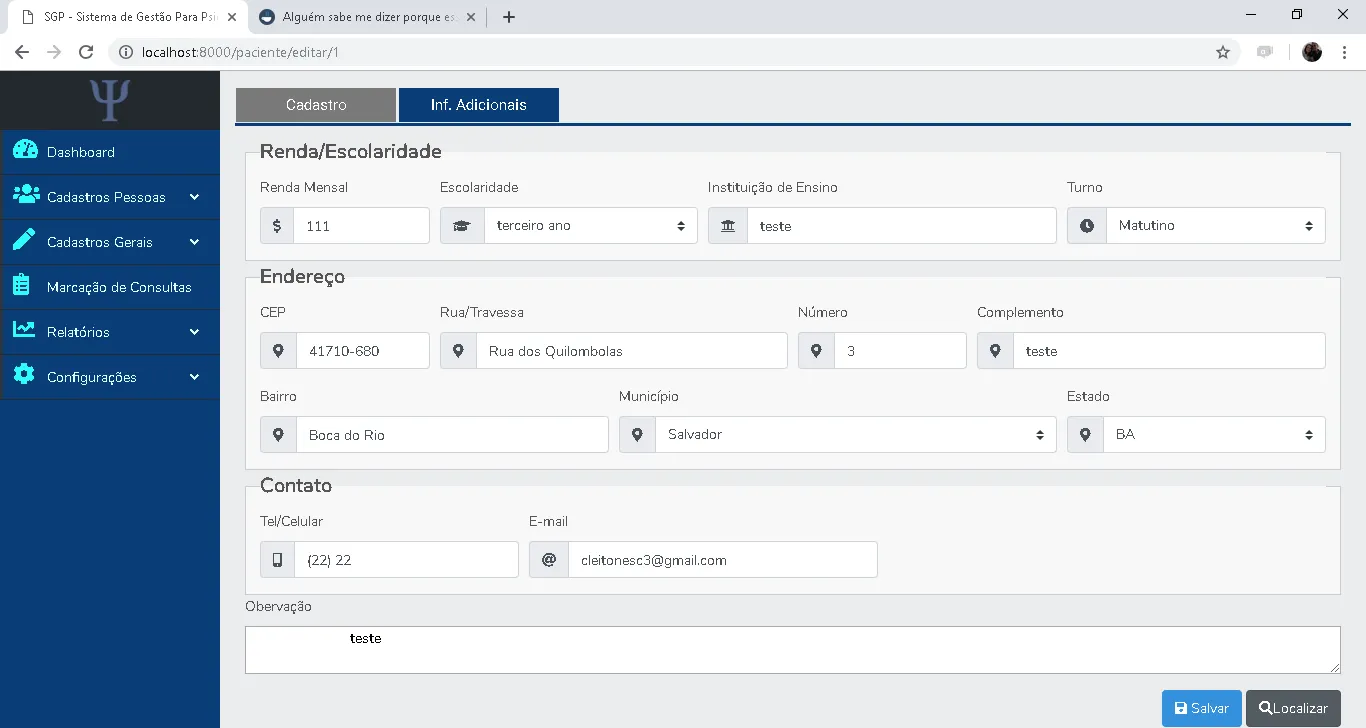The height and width of the screenshot is (728, 1366).
Task: Click the Relatórios chart icon
Action: (24, 331)
